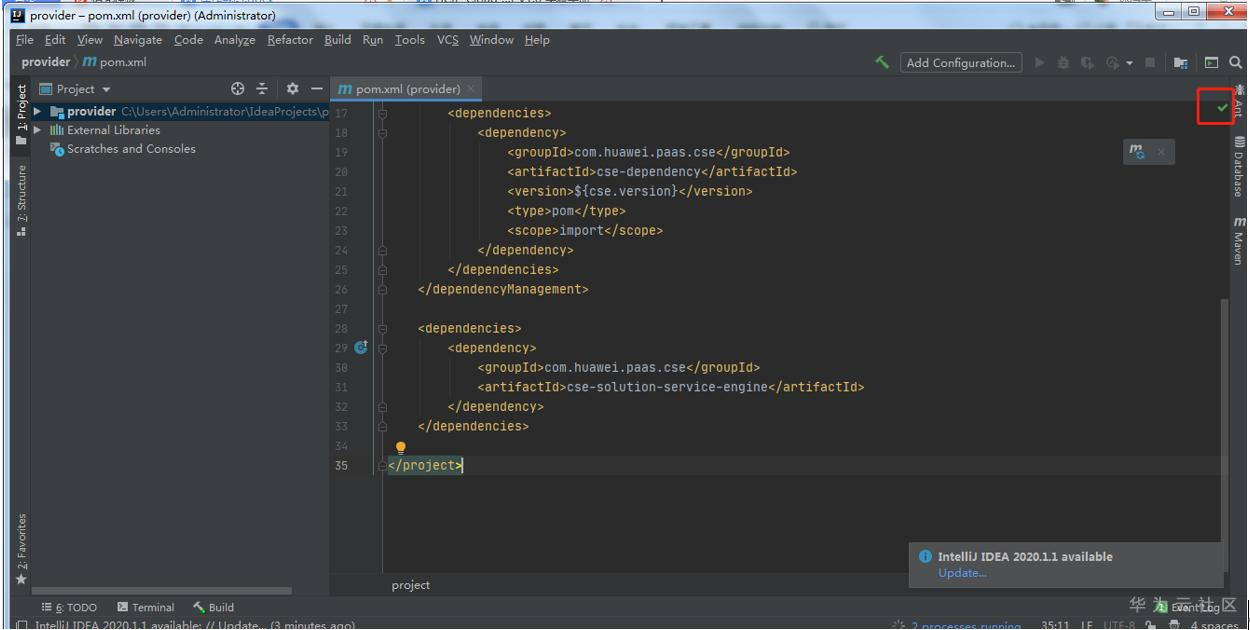1250x630 pixels.
Task: Click the green inspection checkmark indicator
Action: pos(1222,107)
